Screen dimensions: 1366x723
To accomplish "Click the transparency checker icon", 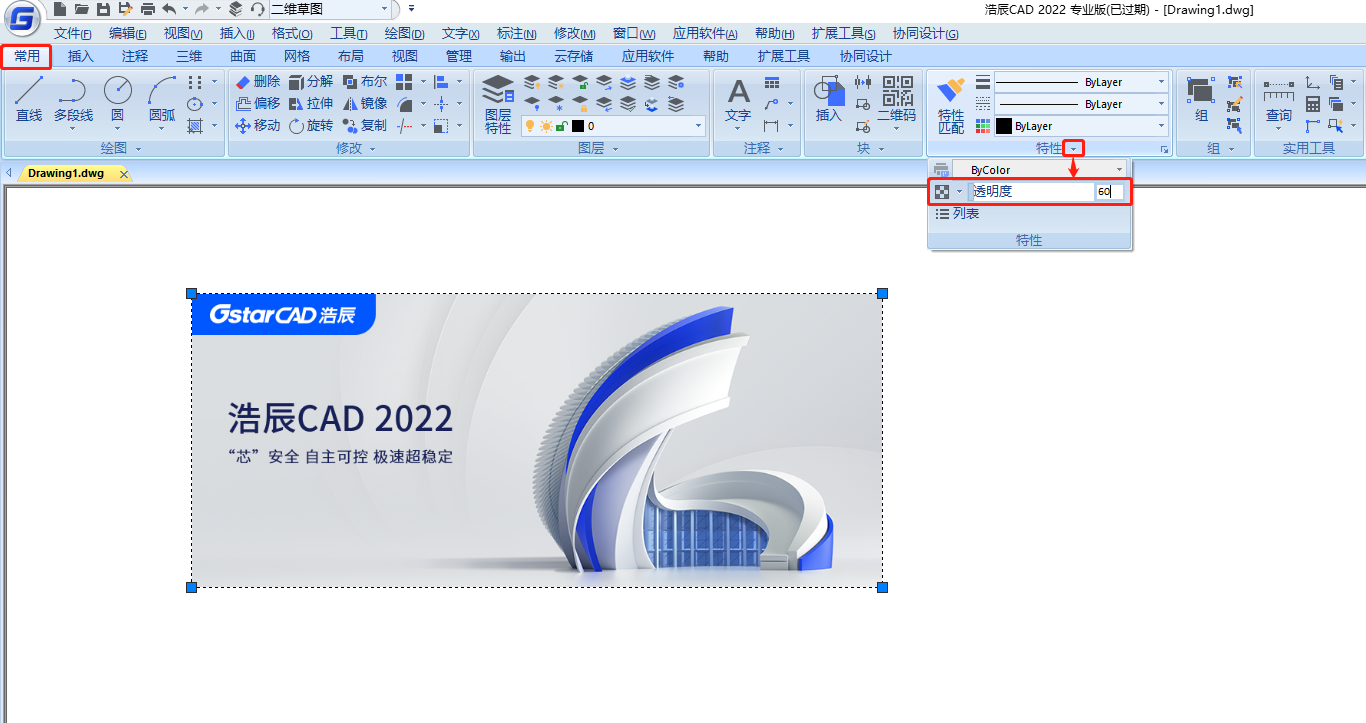I will [x=942, y=191].
